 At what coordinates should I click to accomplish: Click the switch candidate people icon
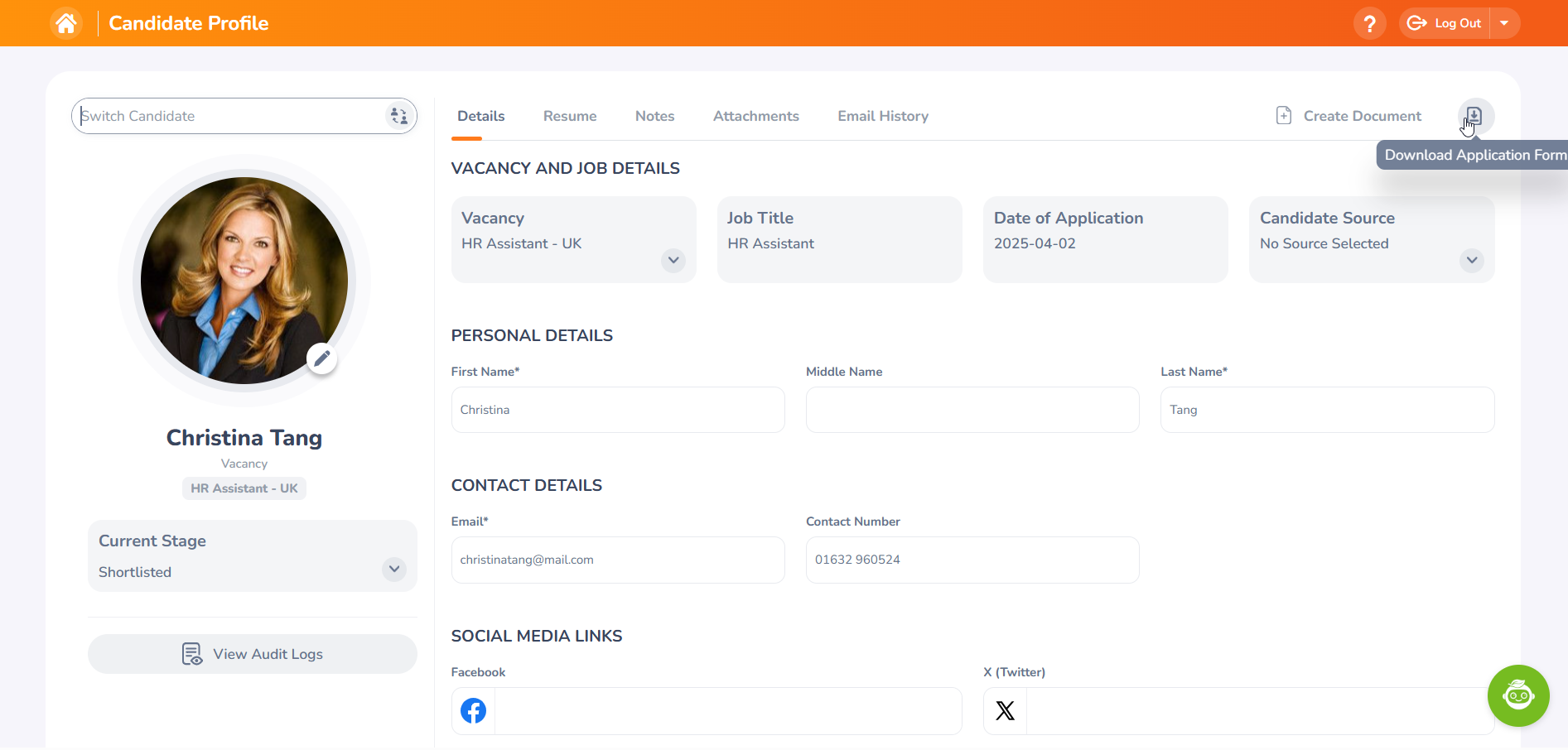click(x=398, y=116)
